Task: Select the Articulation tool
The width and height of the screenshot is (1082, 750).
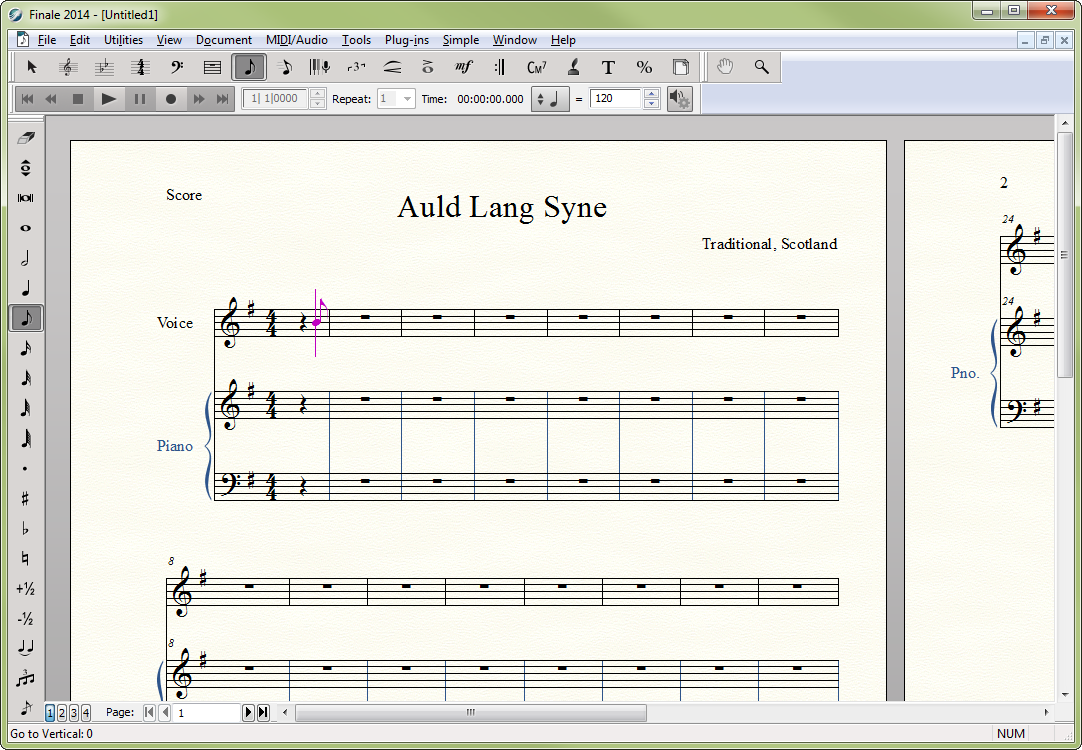Action: tap(428, 67)
